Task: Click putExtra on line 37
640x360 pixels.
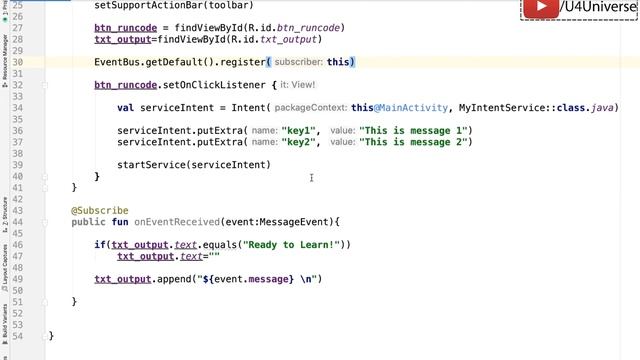Action: tap(220, 142)
